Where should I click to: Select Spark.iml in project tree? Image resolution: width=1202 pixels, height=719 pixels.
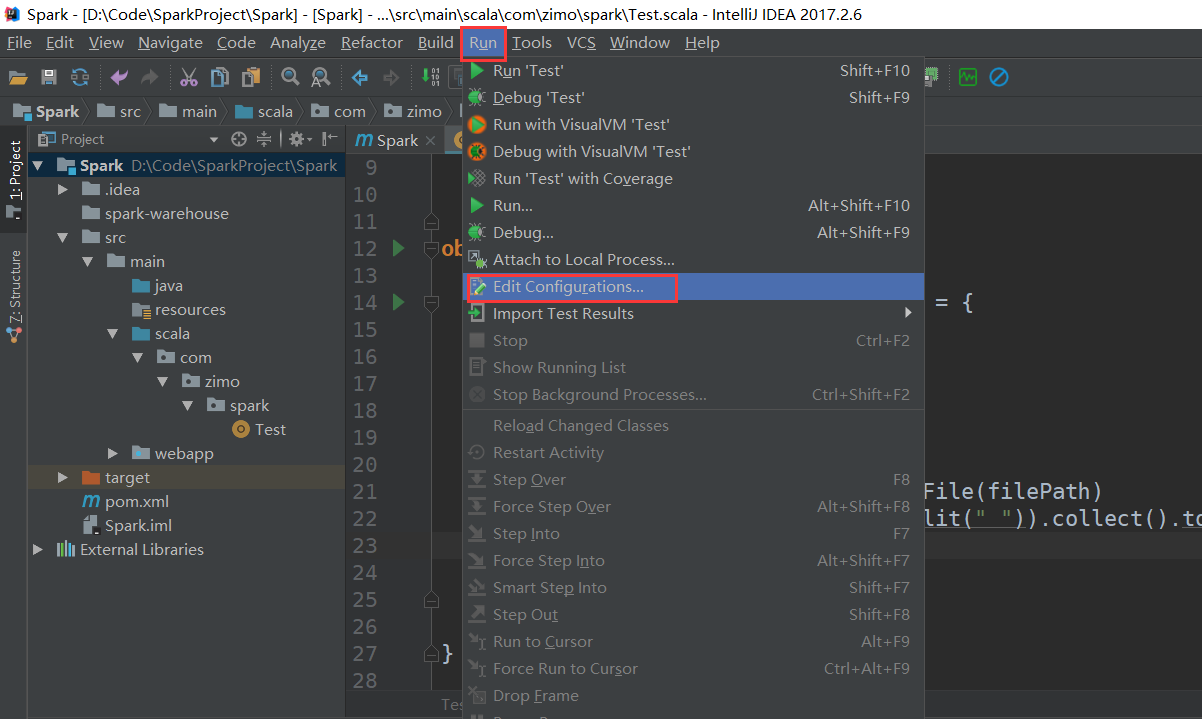click(x=127, y=525)
